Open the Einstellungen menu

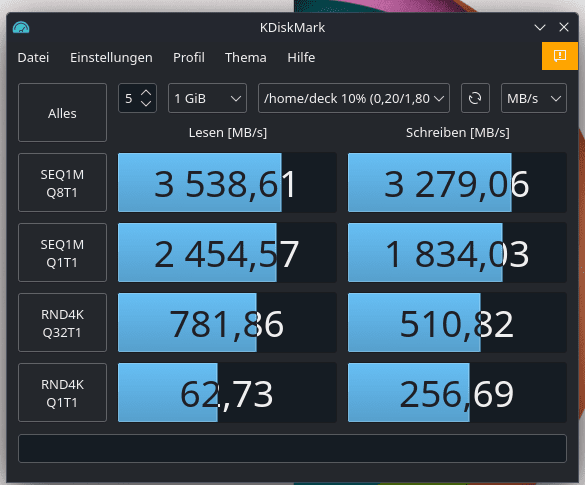(111, 57)
